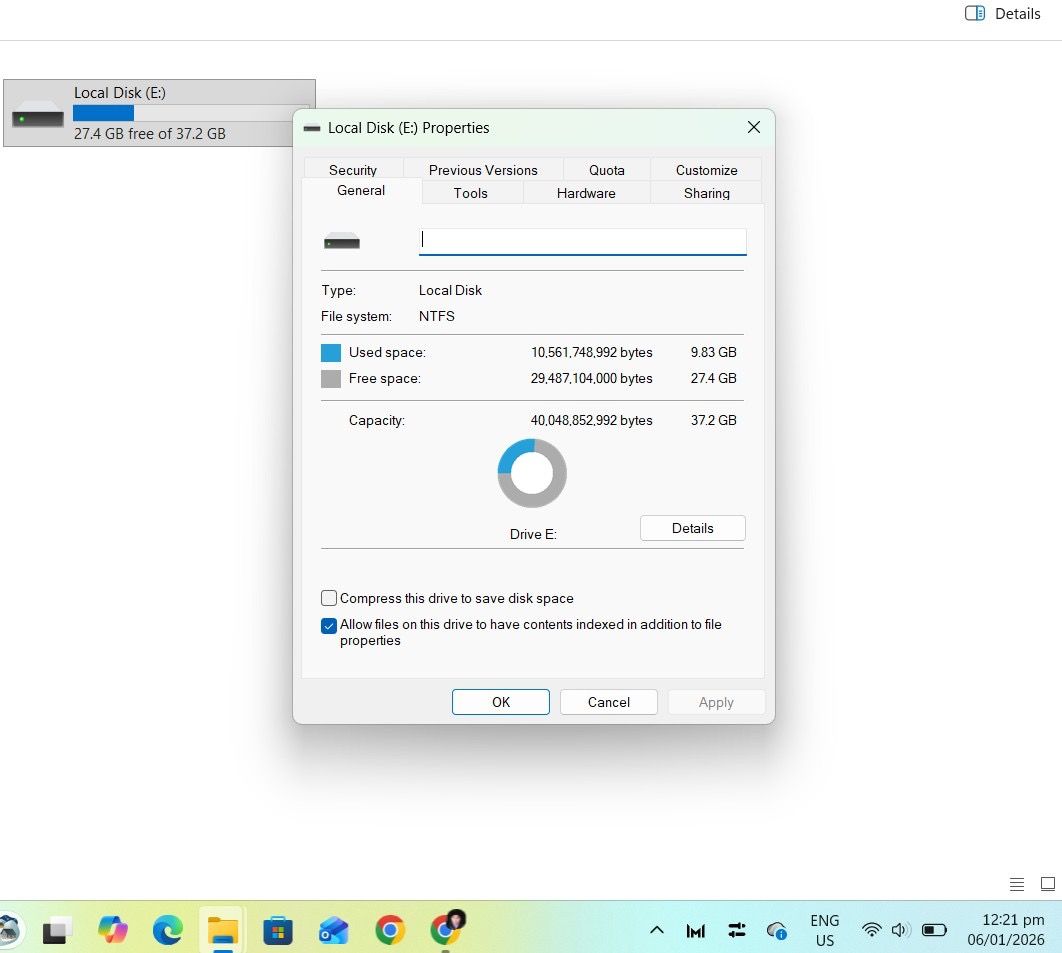Launch Microsoft Edge from taskbar
The height and width of the screenshot is (953, 1062).
point(167,929)
